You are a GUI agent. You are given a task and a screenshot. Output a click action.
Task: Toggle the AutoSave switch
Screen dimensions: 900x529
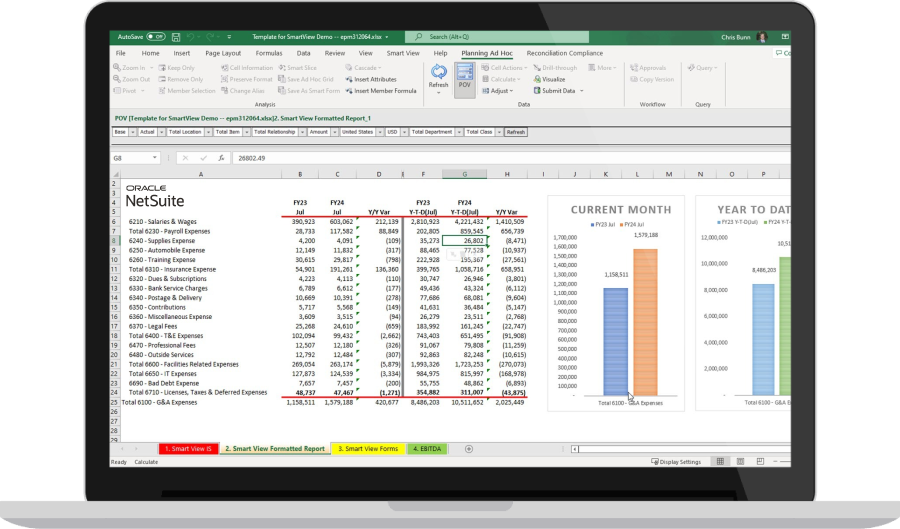coord(156,37)
